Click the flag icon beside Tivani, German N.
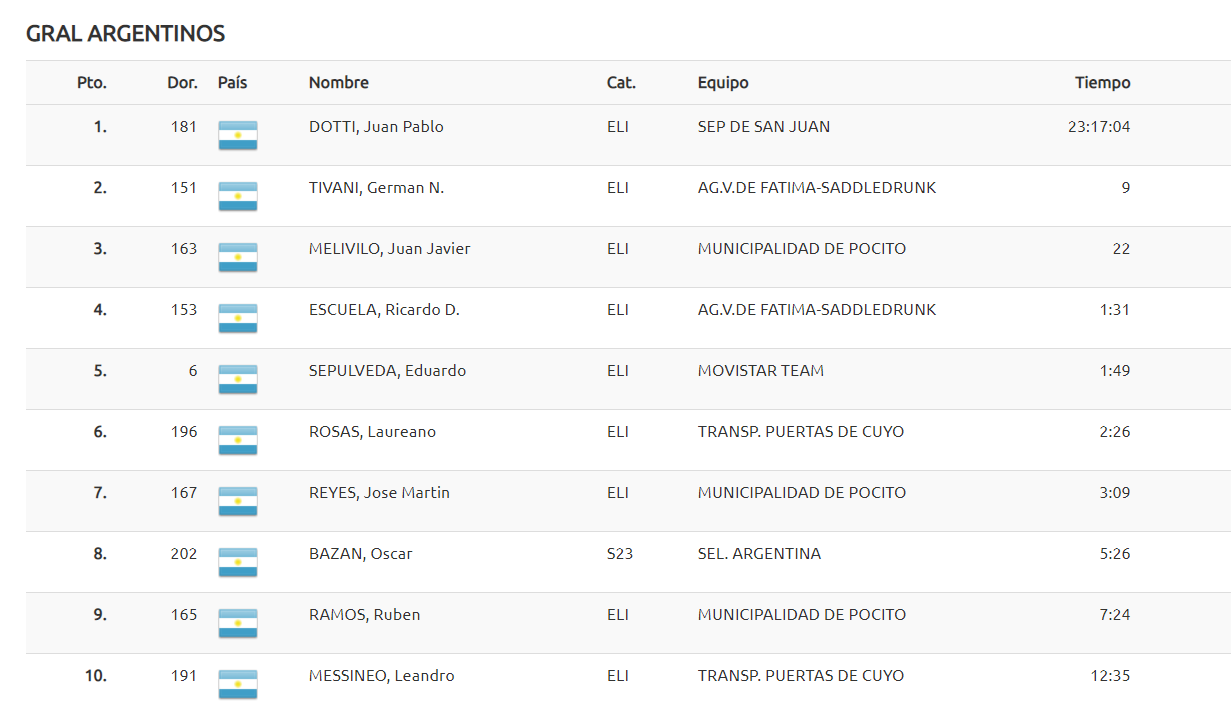Image resolution: width=1231 pixels, height=713 pixels. (x=237, y=196)
